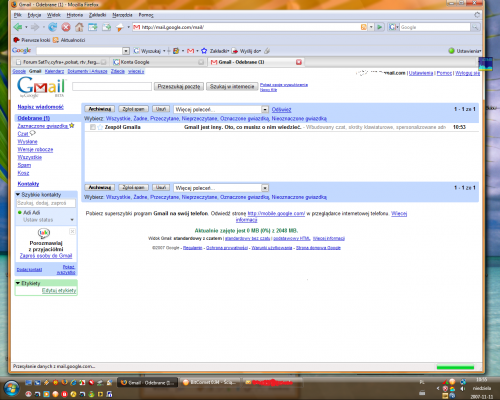Open the Spam folder
This screenshot has height=400, width=500.
24,165
